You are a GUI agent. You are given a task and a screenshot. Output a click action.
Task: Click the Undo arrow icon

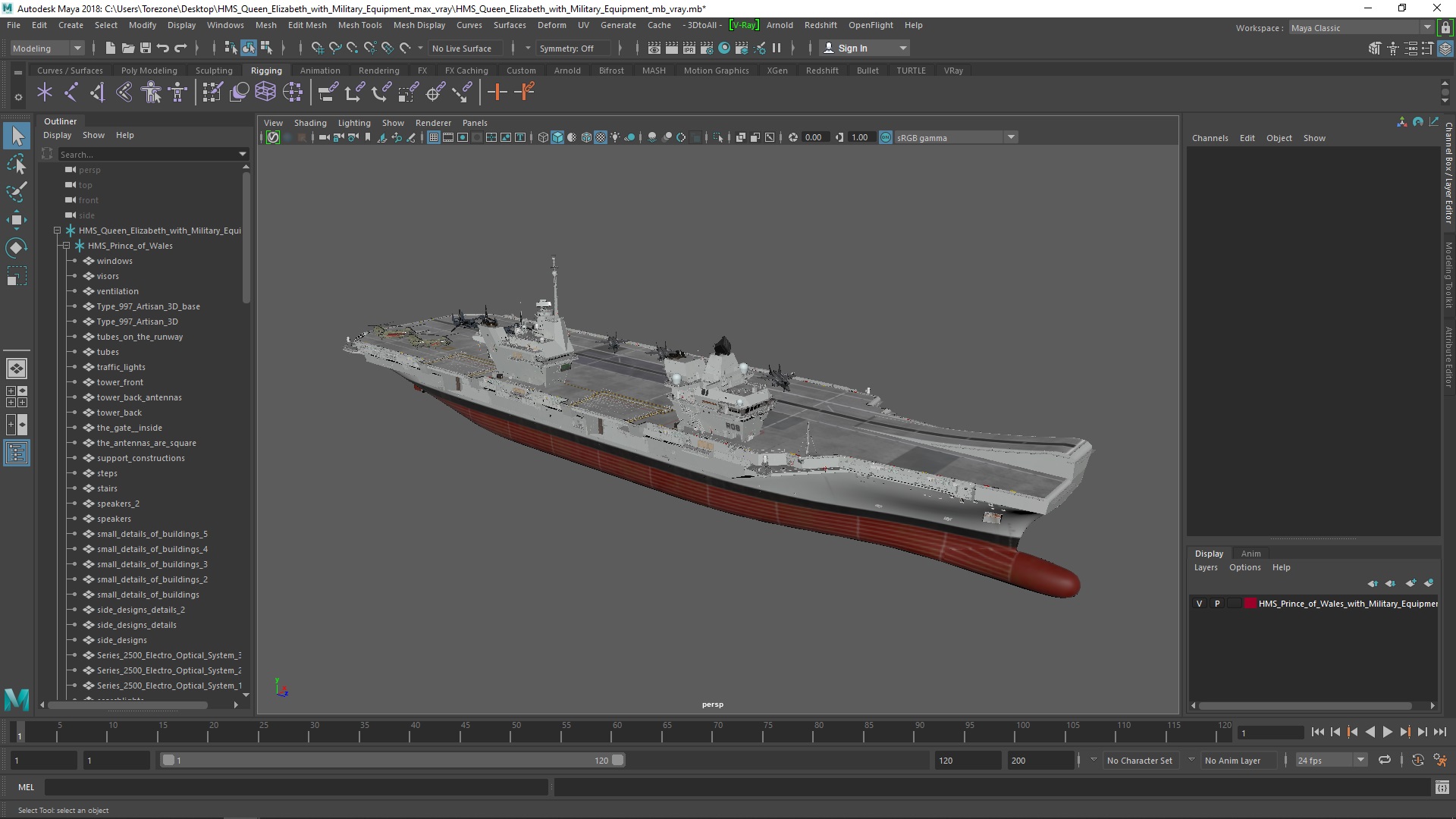(162, 48)
